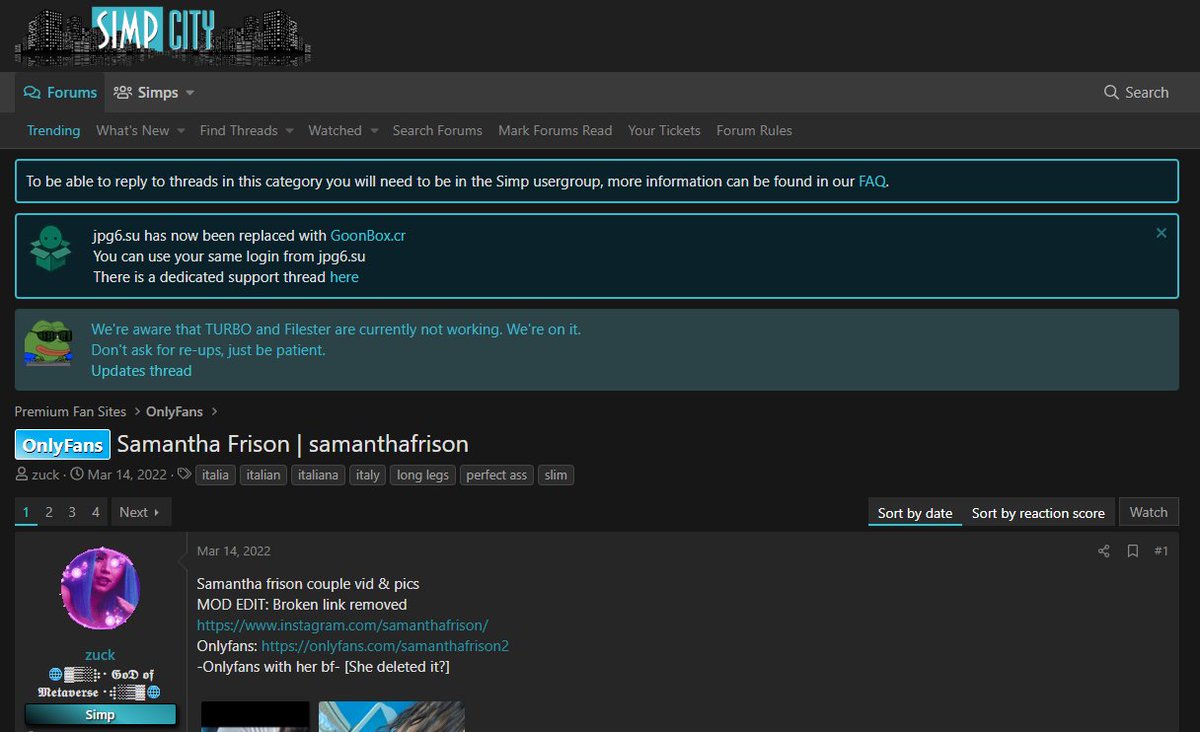Click the Simp user banner badge
1200x732 pixels.
click(x=100, y=715)
